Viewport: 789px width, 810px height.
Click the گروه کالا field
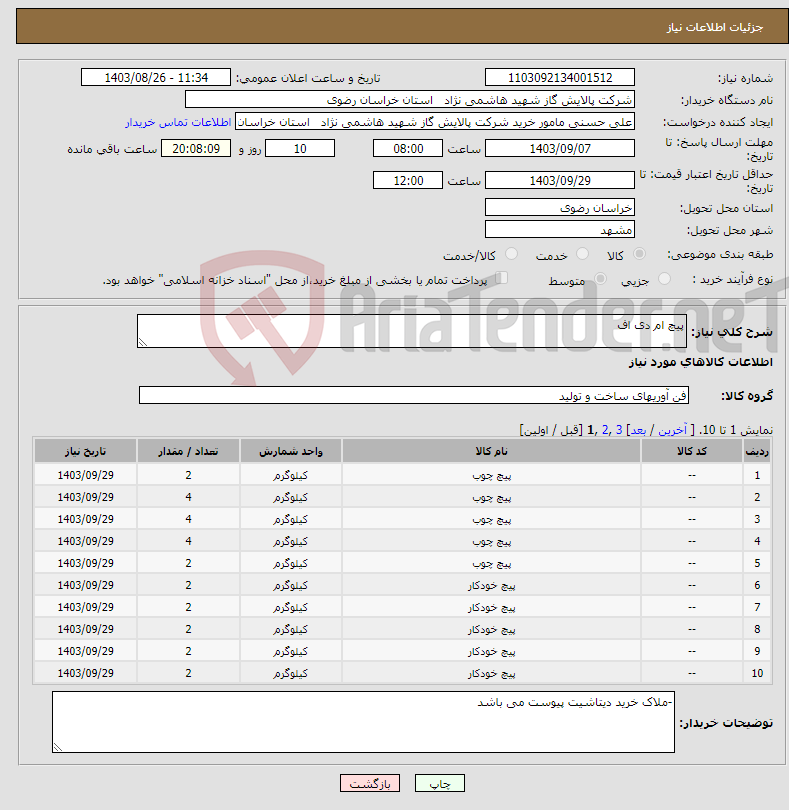[x=414, y=395]
